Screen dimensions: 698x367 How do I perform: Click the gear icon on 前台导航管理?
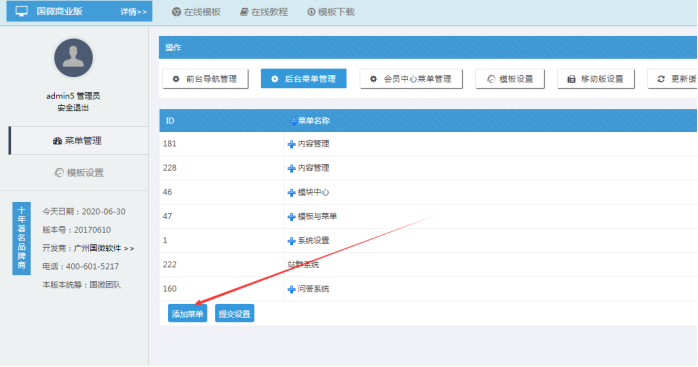176,79
